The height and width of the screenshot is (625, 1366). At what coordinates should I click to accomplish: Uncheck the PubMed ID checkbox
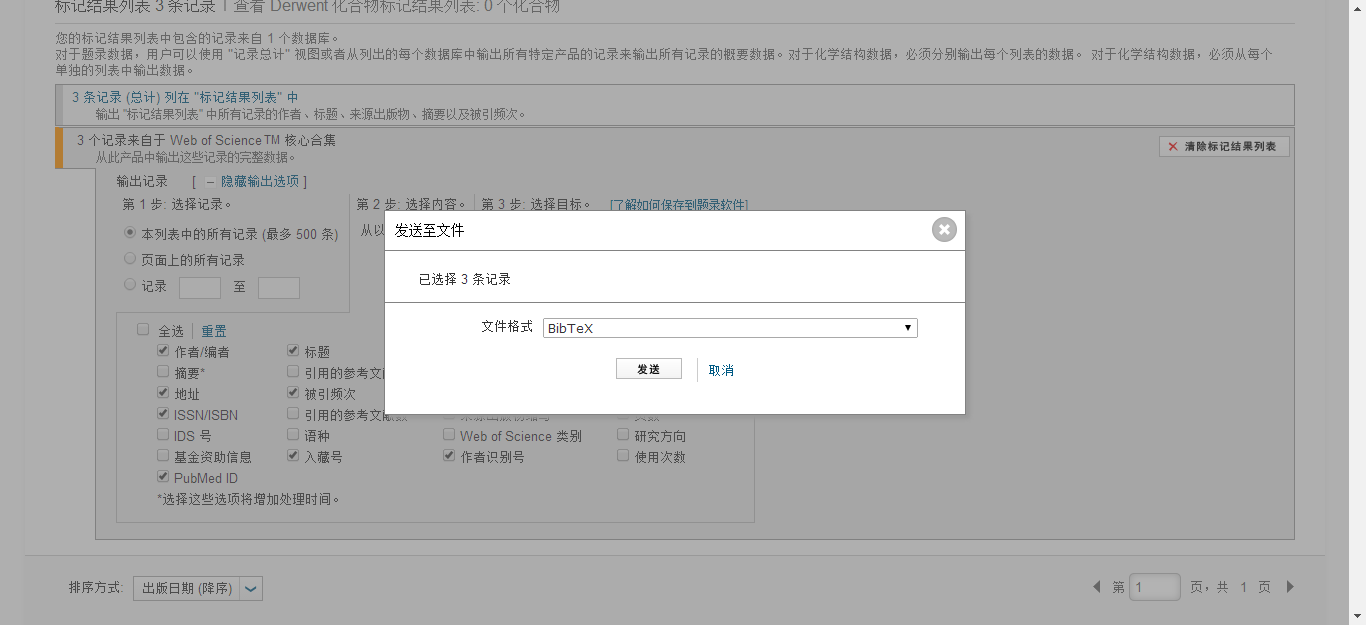163,477
